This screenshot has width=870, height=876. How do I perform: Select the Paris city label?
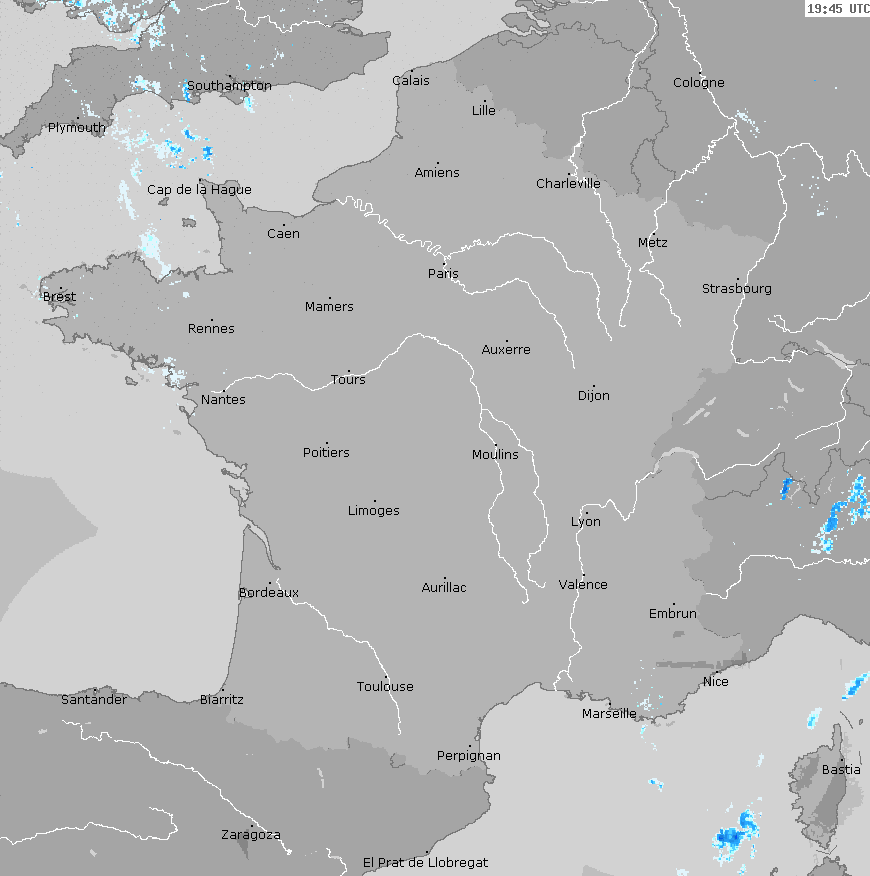(x=443, y=273)
